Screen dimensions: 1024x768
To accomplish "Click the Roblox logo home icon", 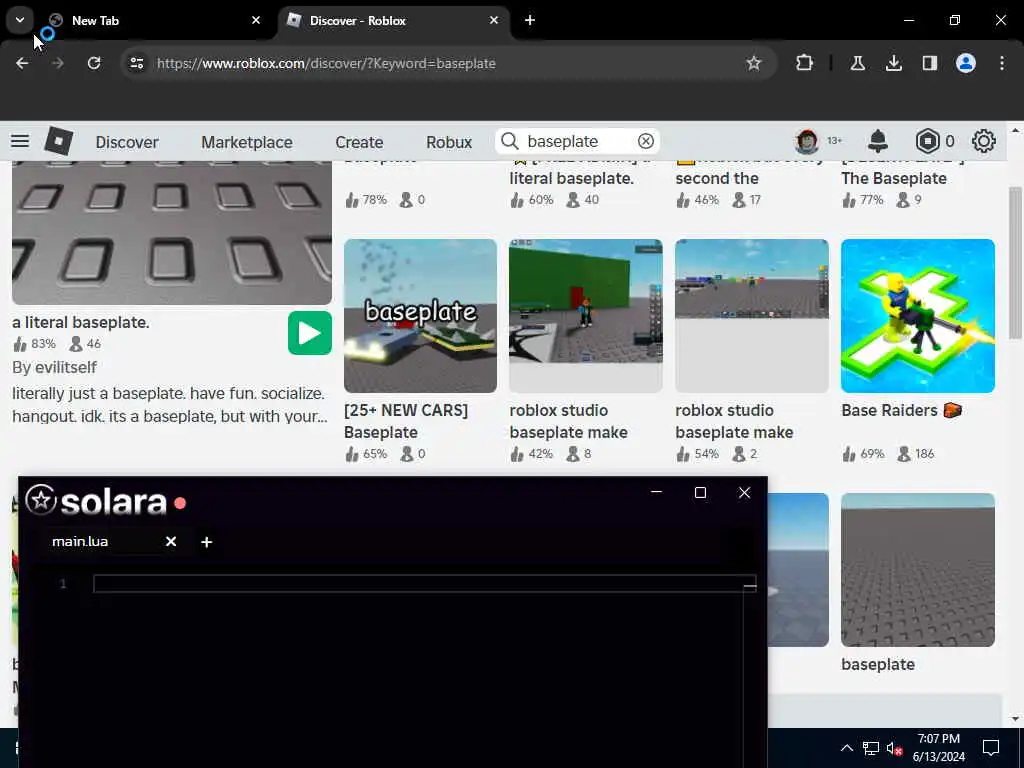I will tap(59, 141).
